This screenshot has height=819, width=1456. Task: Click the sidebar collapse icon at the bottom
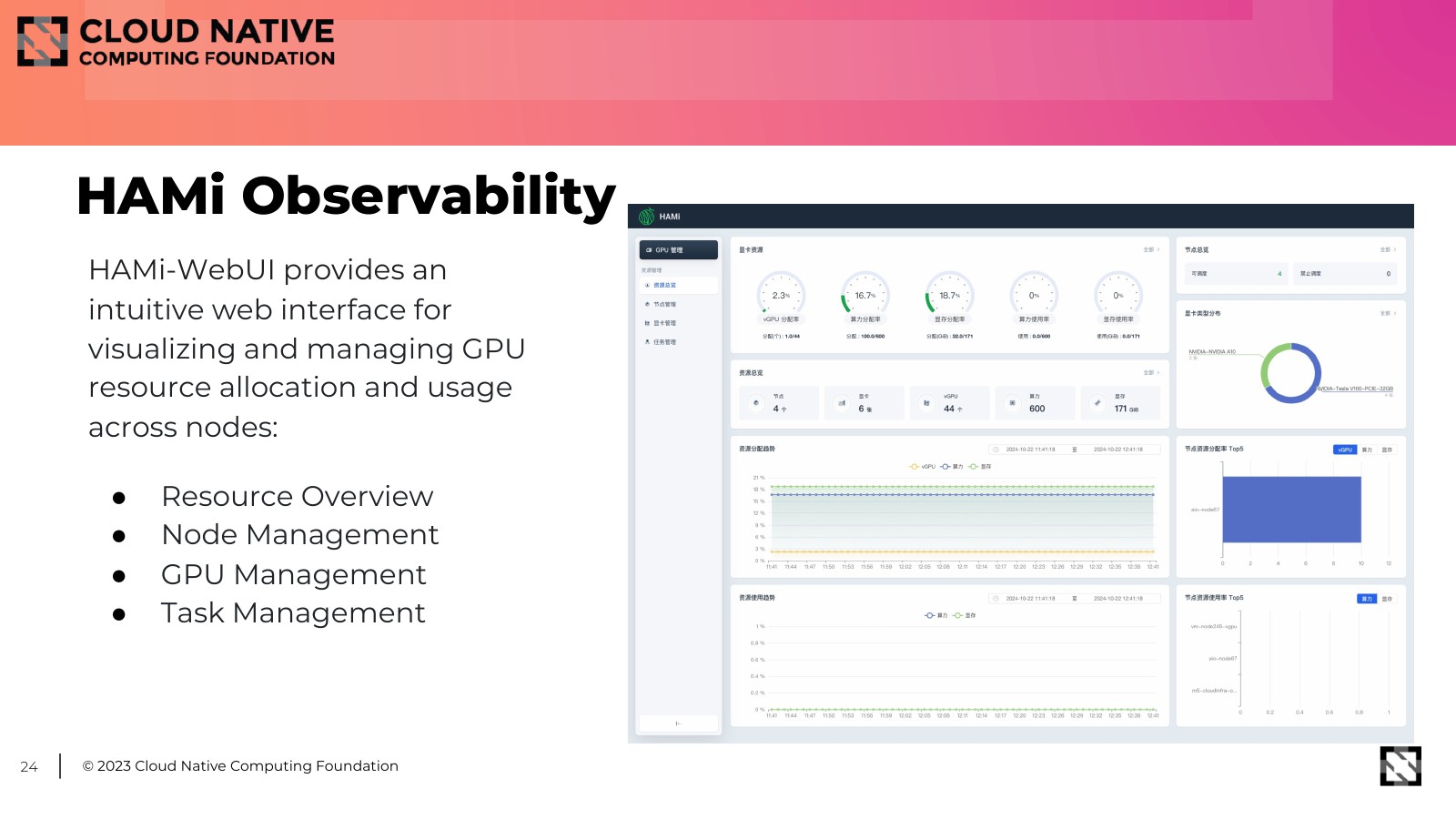pyautogui.click(x=678, y=723)
